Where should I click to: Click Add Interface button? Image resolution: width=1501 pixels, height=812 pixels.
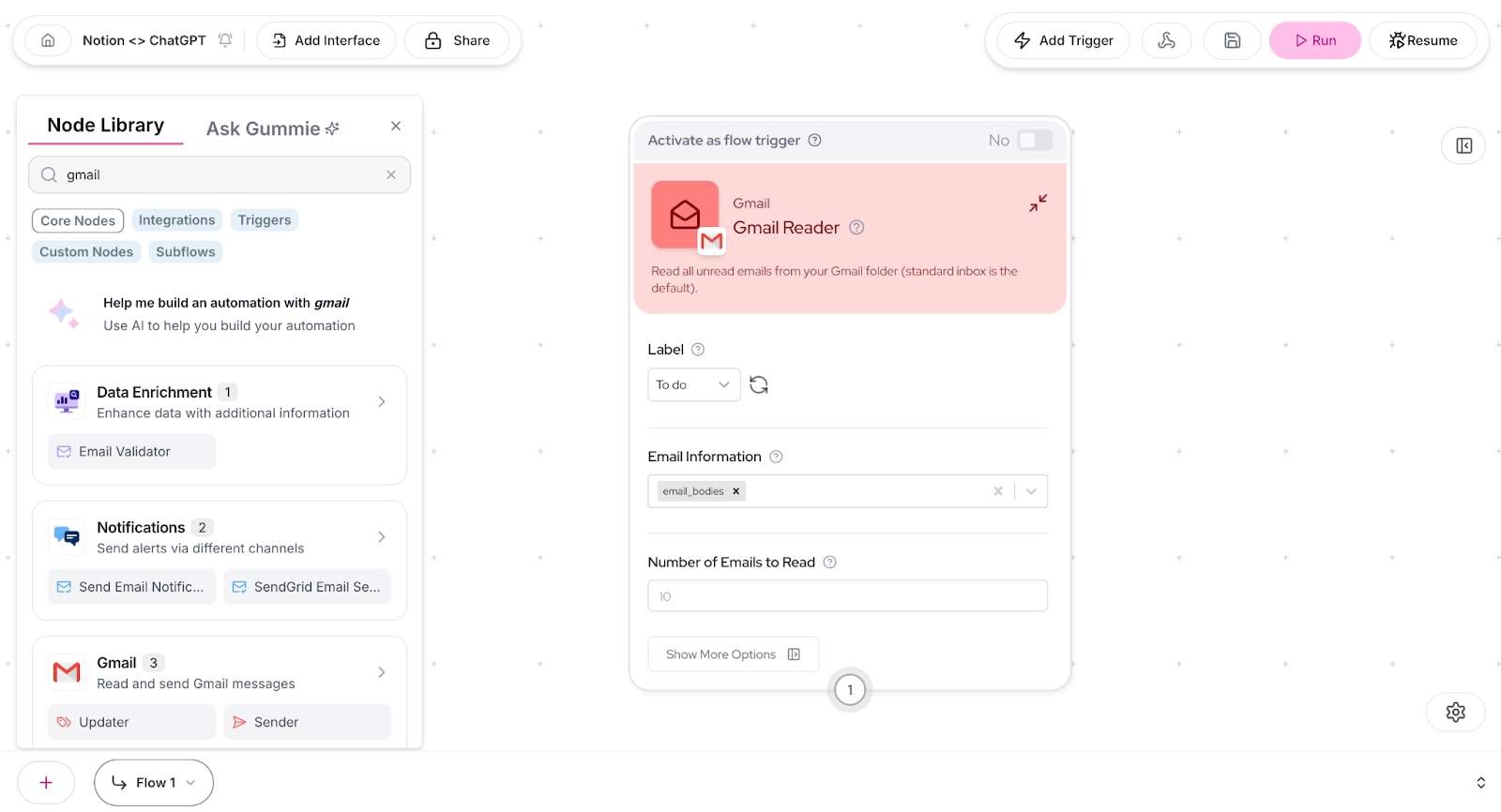tap(326, 40)
